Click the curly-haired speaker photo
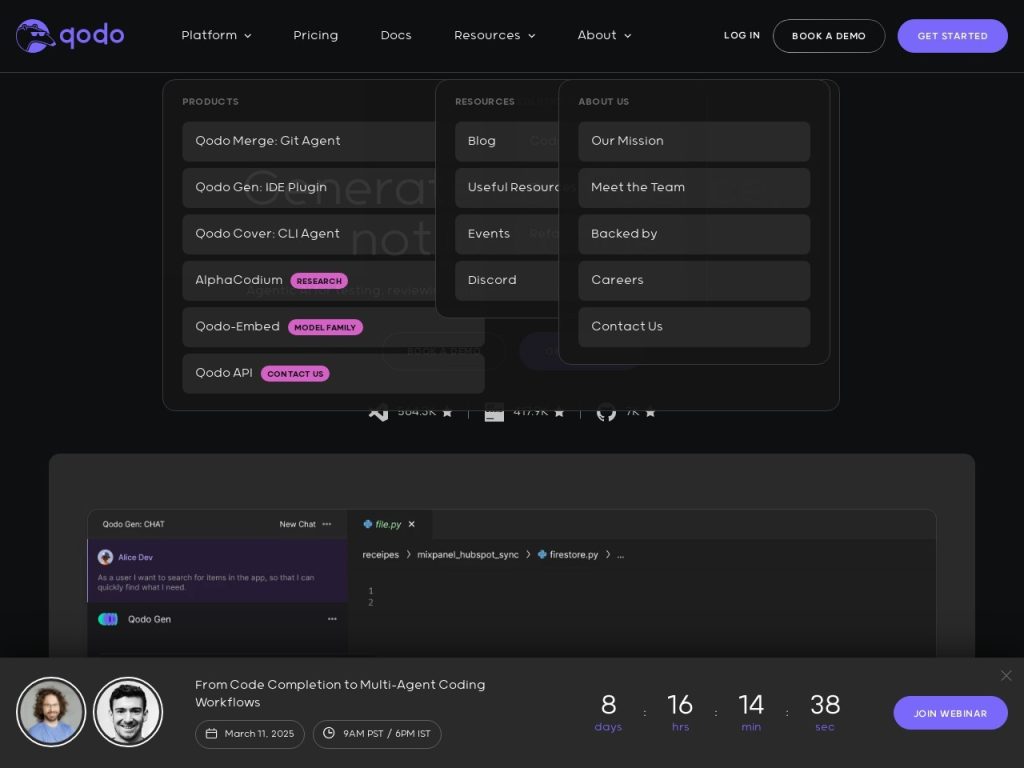1024x768 pixels. (x=51, y=711)
